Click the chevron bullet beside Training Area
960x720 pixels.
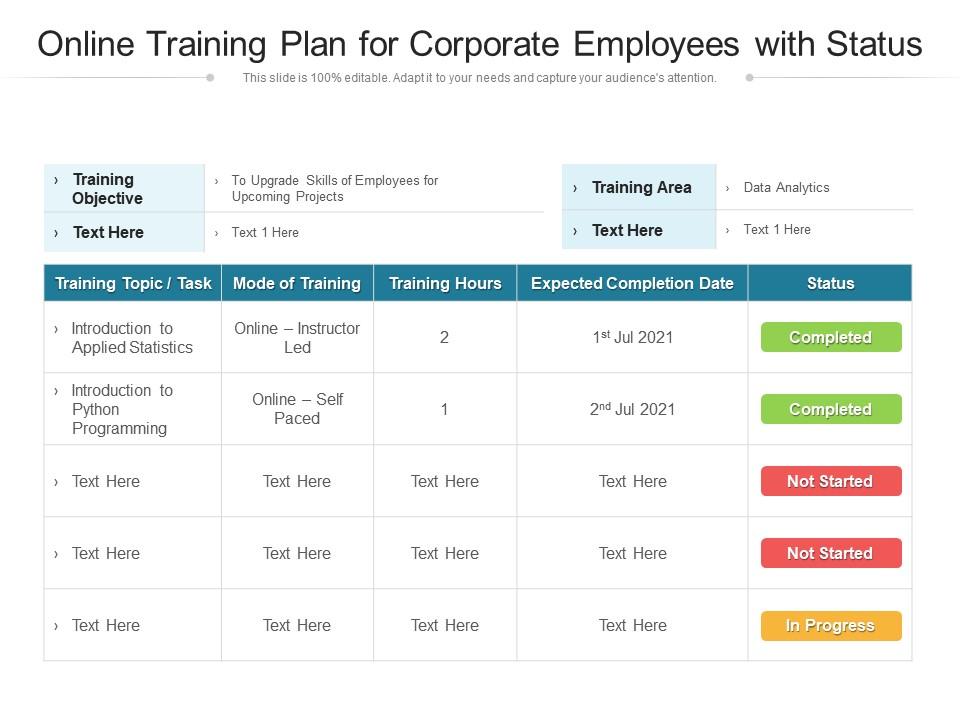(x=575, y=188)
